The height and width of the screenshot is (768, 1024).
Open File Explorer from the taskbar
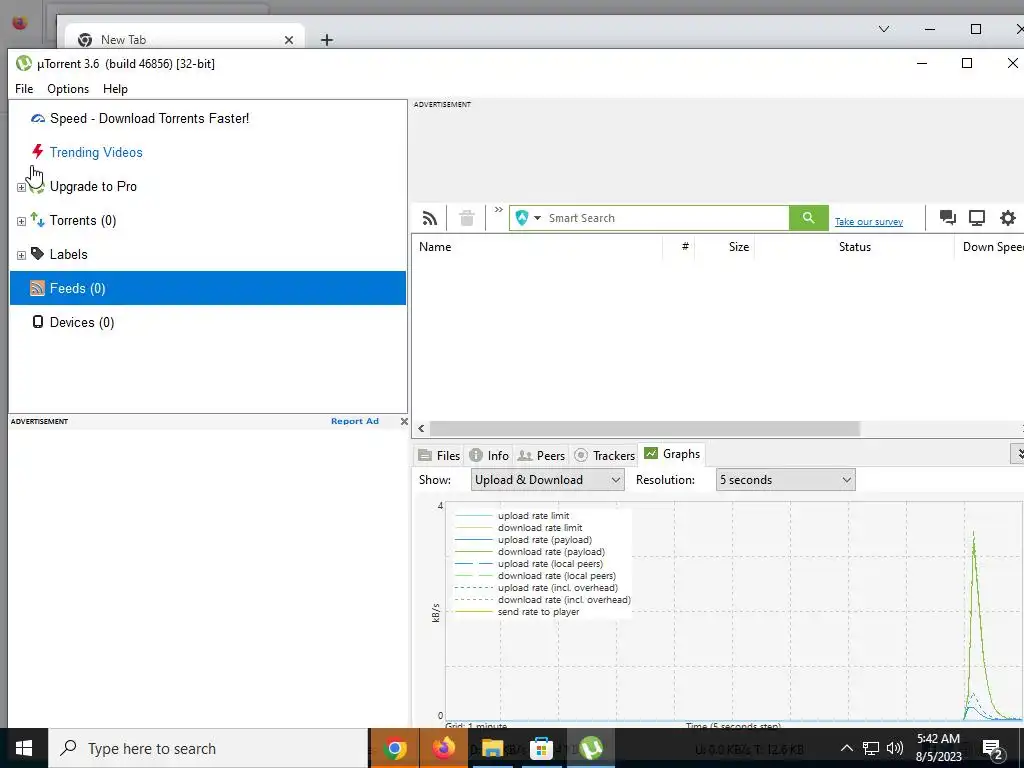[492, 748]
